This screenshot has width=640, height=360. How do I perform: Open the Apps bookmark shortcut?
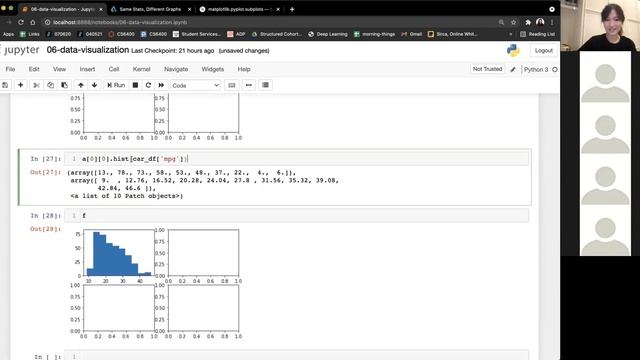[8, 34]
